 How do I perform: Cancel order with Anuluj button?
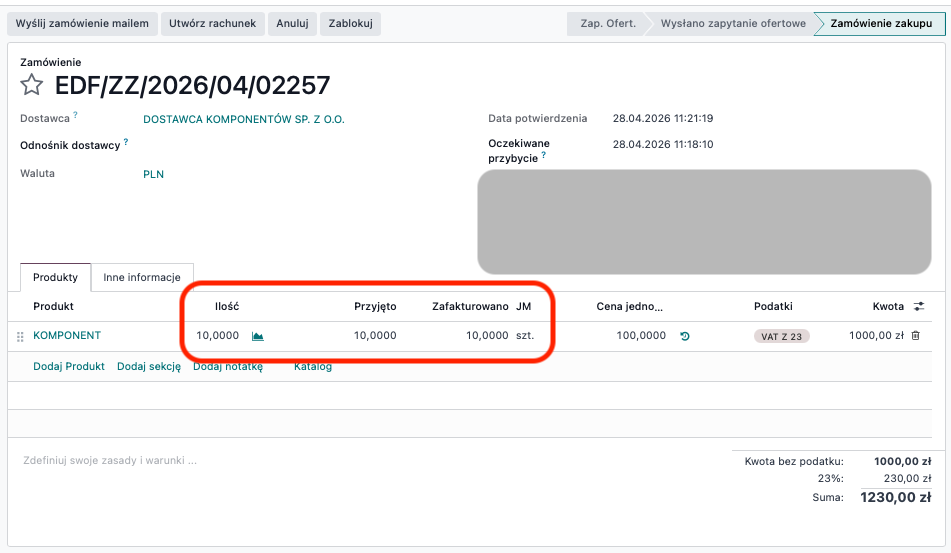292,23
